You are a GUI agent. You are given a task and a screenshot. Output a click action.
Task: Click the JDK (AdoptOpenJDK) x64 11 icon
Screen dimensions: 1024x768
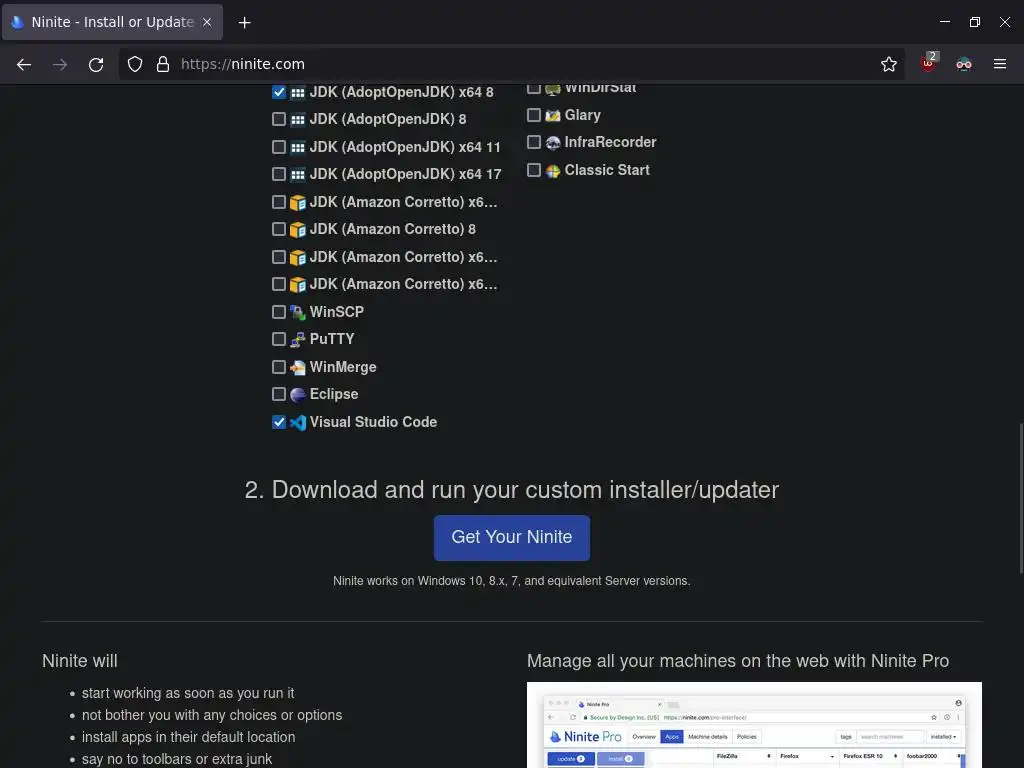click(298, 148)
